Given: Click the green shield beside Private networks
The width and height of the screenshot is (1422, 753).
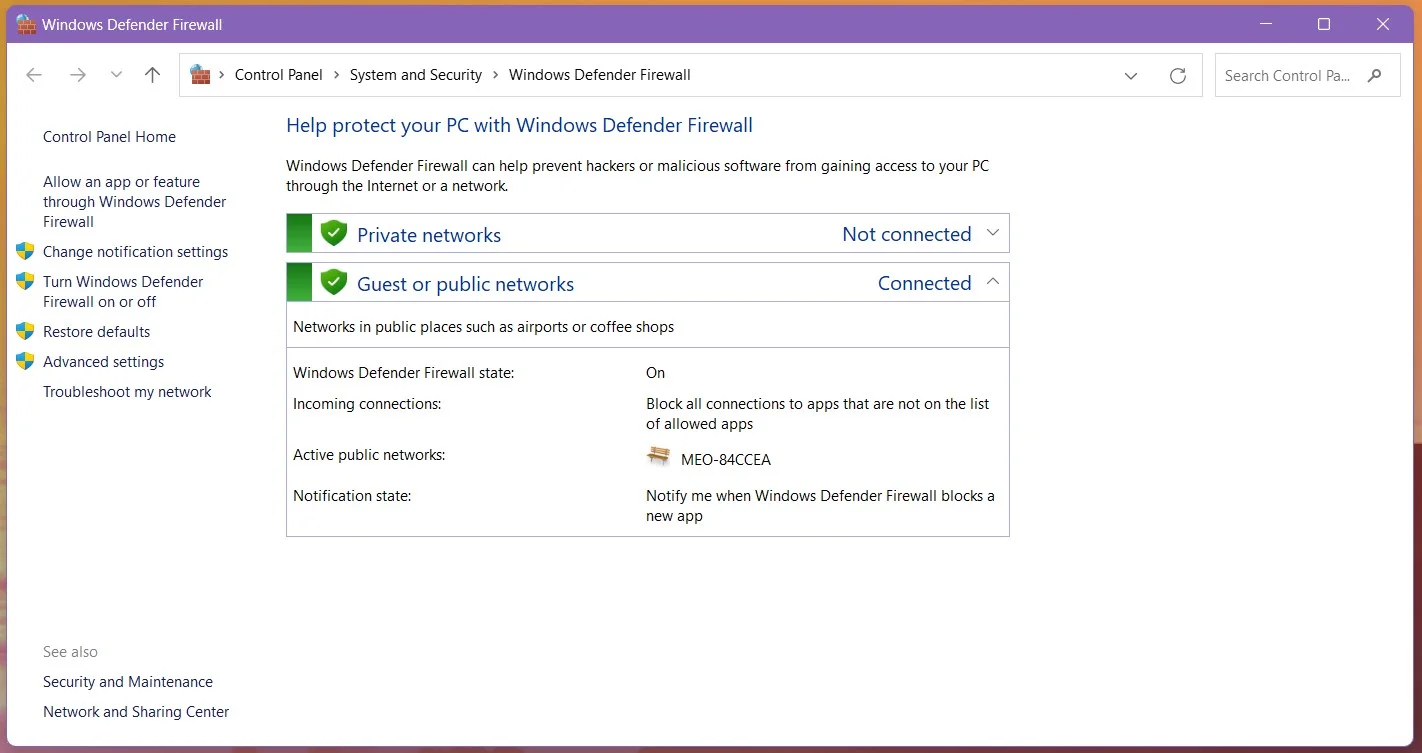Looking at the screenshot, I should [x=333, y=234].
